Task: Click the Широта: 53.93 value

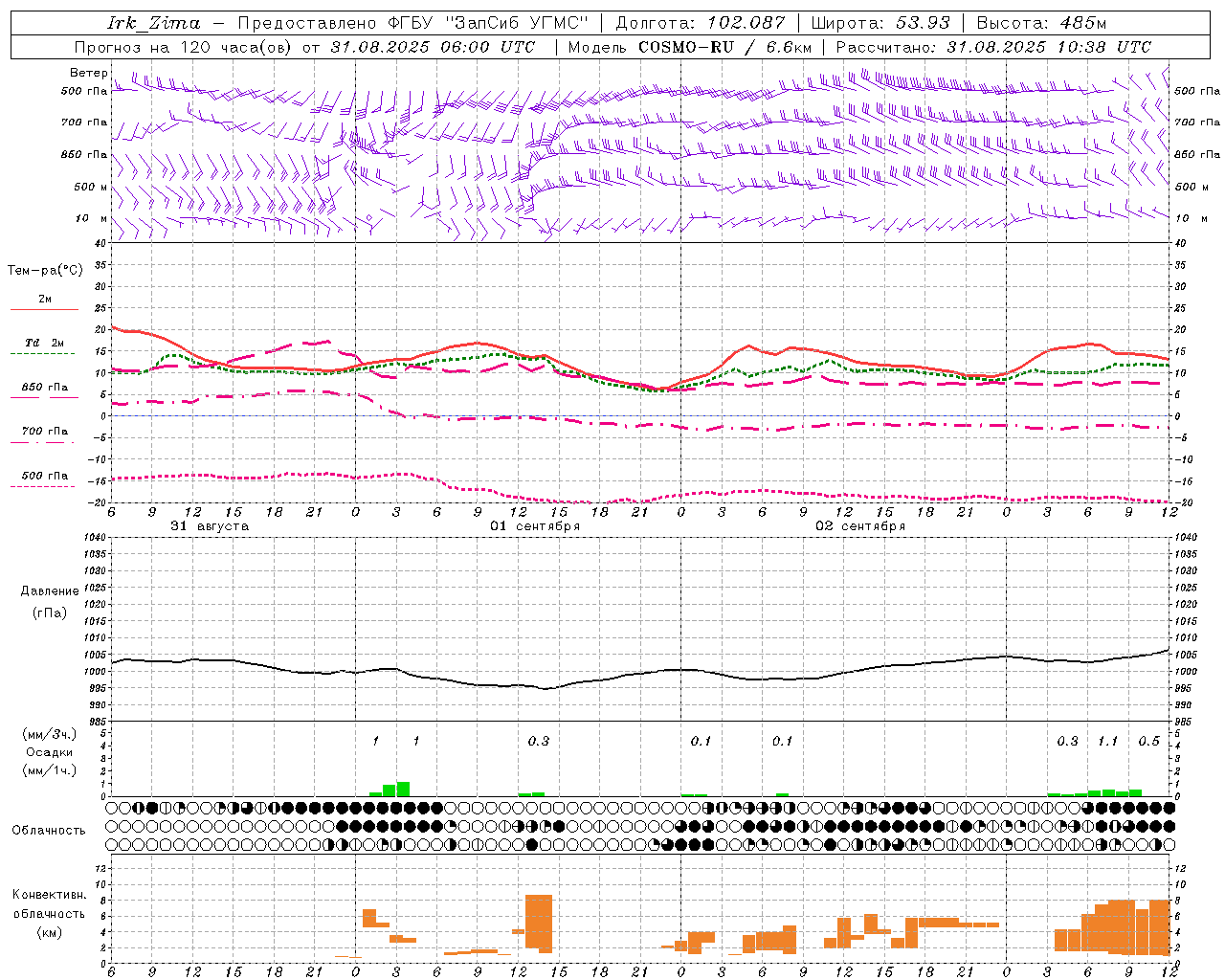Action: 880,23
